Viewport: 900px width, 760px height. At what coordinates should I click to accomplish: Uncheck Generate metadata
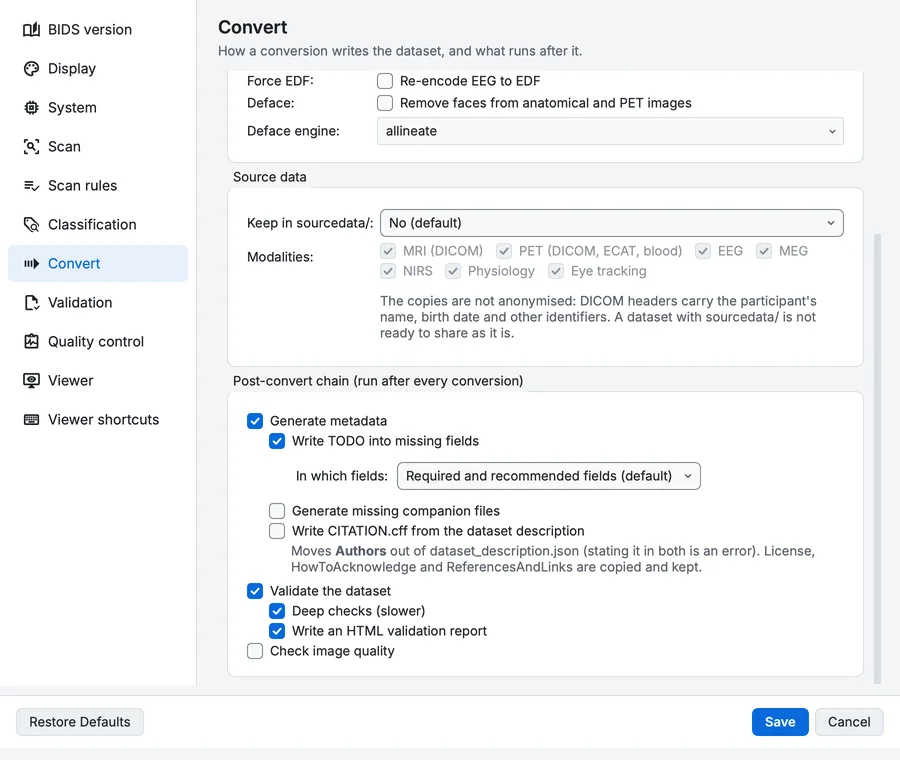255,421
